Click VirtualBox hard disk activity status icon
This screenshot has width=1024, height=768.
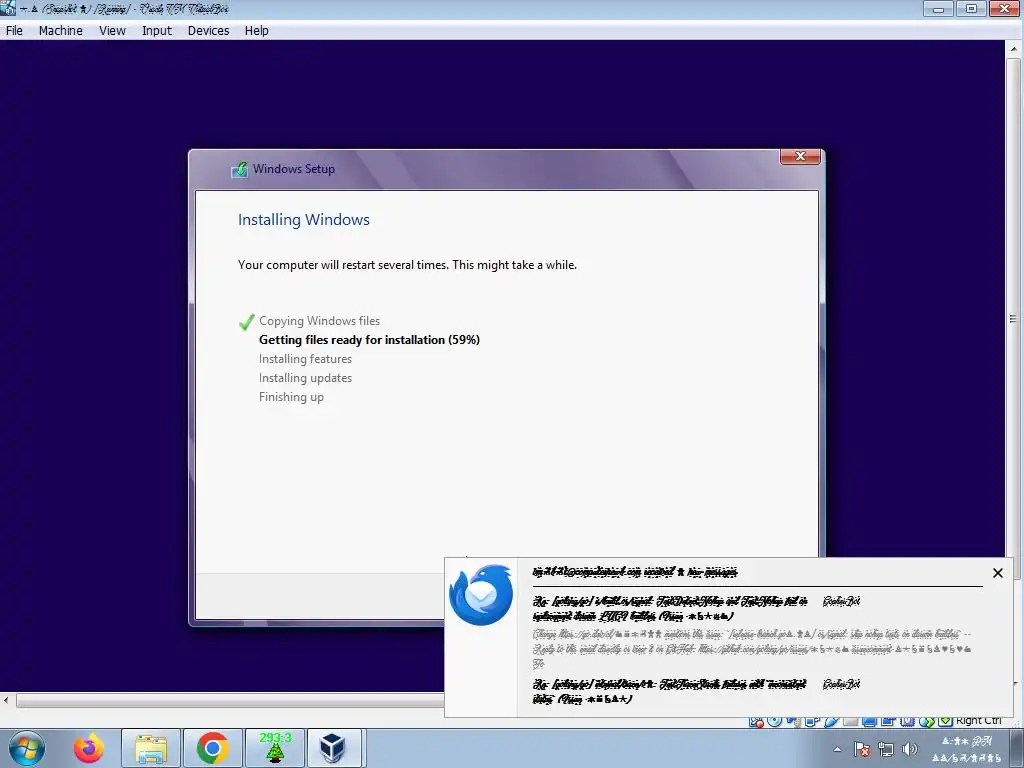click(x=756, y=721)
